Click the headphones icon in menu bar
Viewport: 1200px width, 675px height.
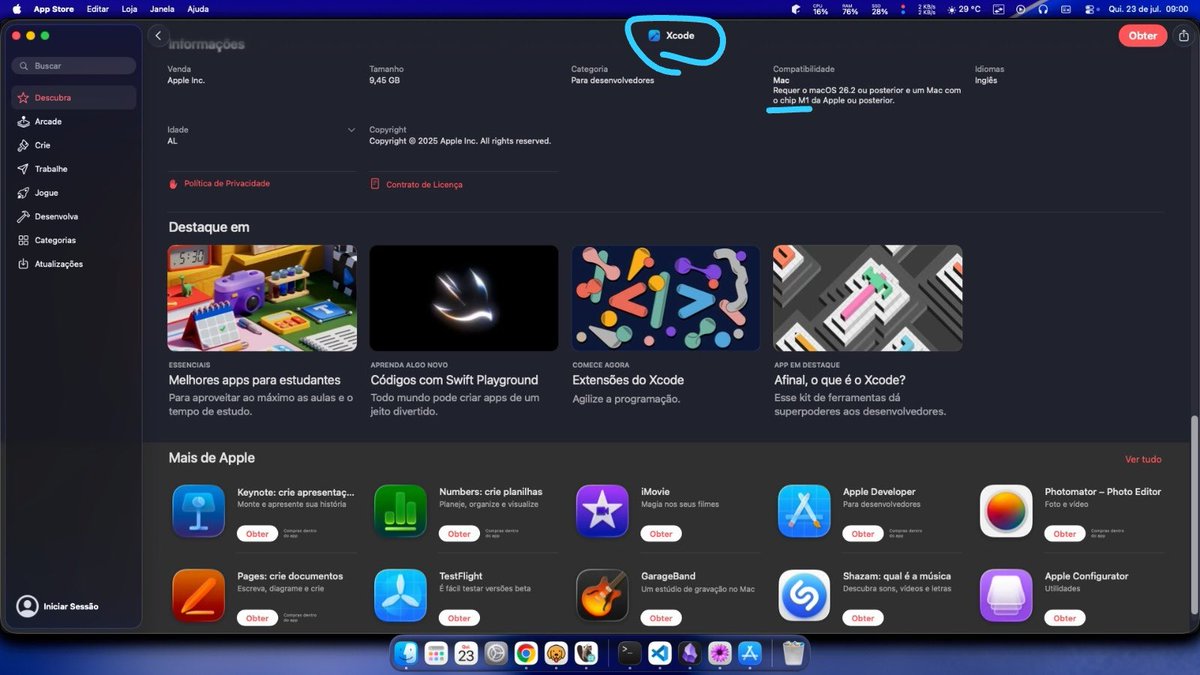(1042, 9)
